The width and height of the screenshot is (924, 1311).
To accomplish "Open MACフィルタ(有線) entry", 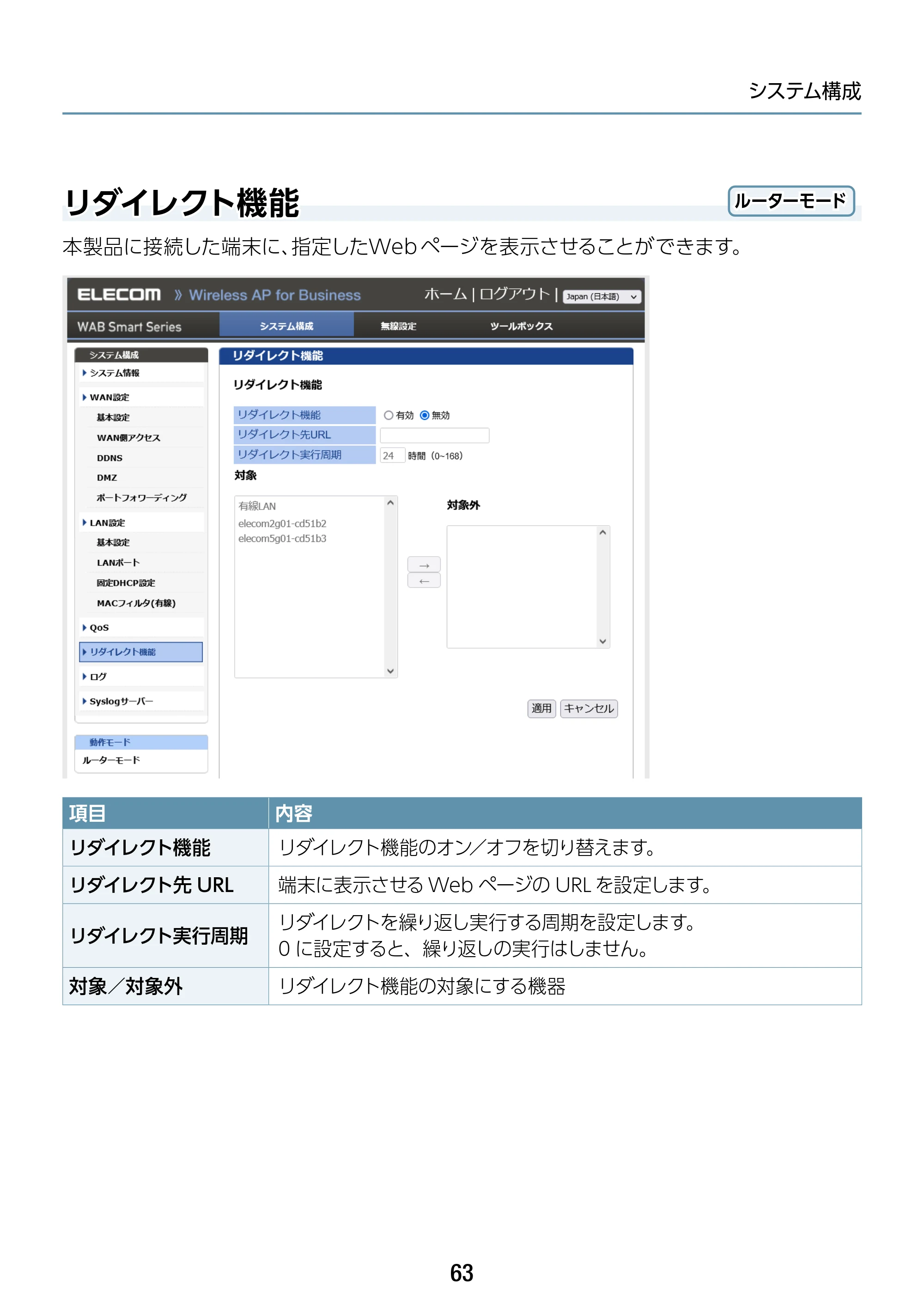I will 136,603.
